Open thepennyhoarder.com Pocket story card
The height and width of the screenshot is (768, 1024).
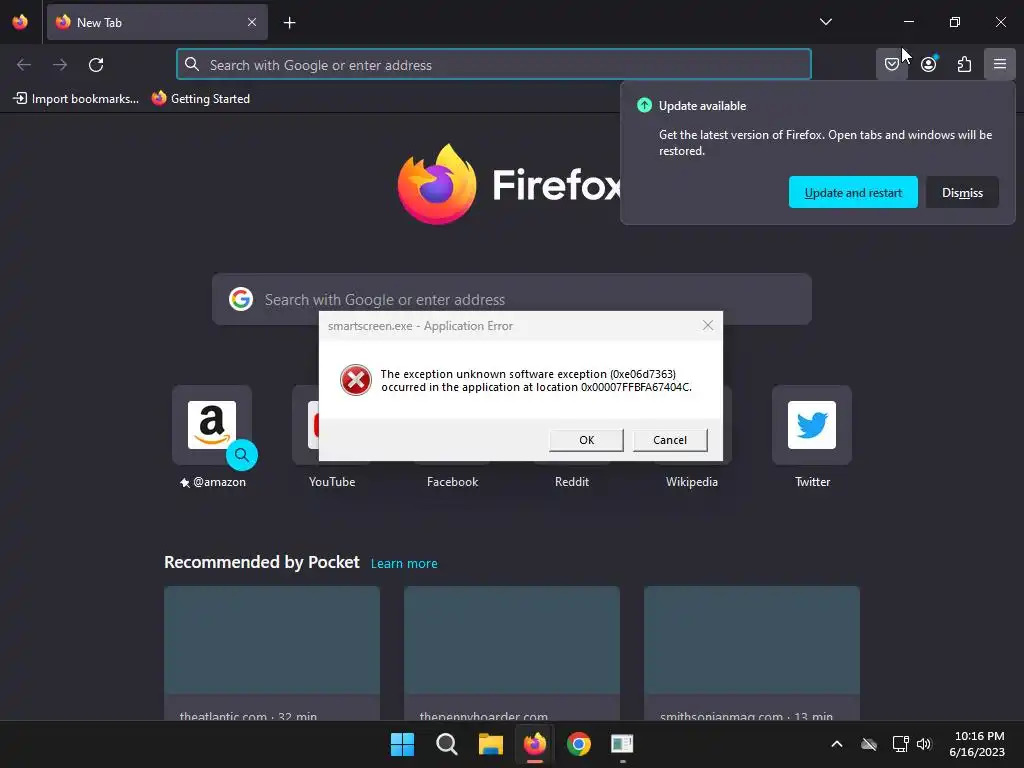coord(511,653)
